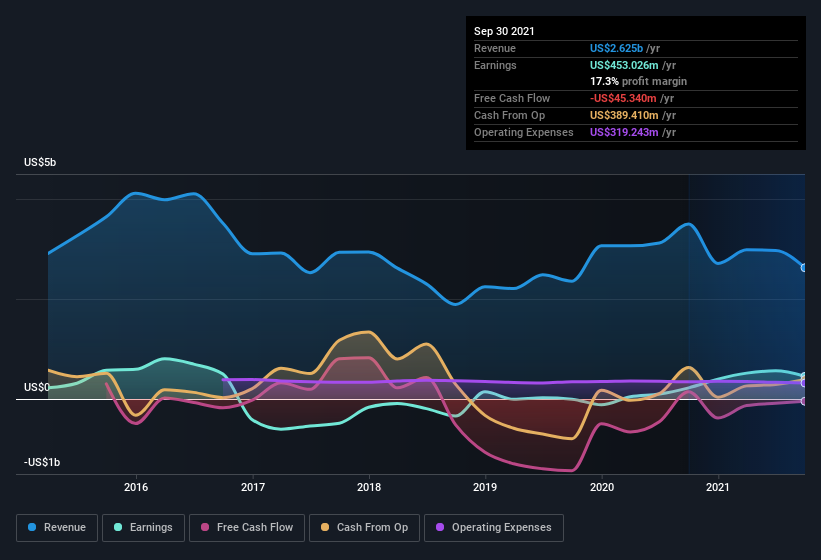The height and width of the screenshot is (560, 821).
Task: Click the 2018 x-axis label
Action: pos(369,487)
